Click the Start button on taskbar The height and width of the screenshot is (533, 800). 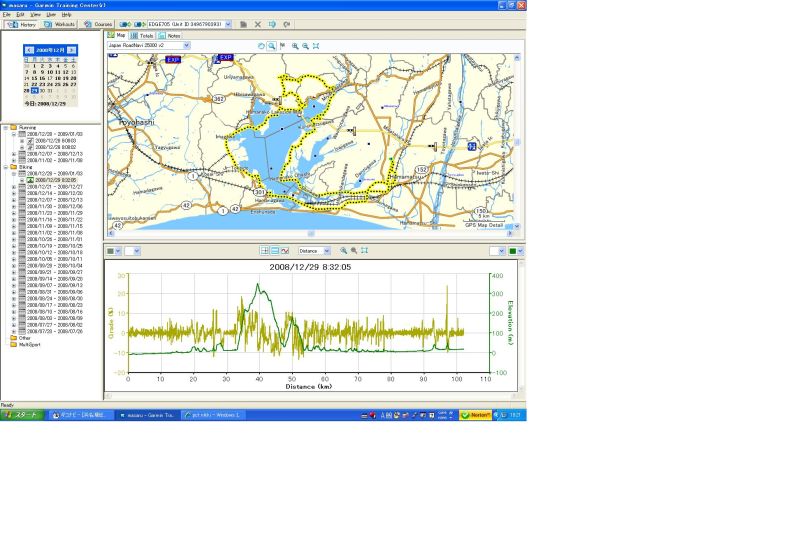21,415
